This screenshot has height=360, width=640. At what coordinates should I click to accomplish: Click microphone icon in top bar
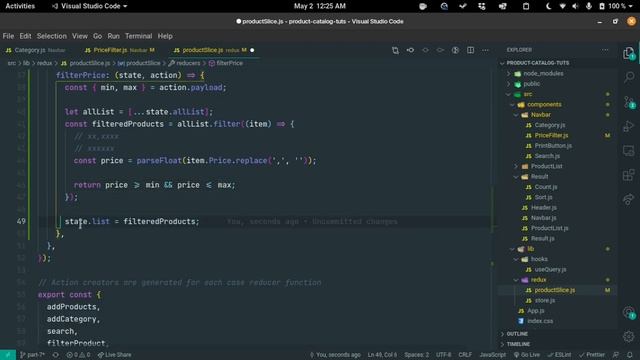(589, 6)
